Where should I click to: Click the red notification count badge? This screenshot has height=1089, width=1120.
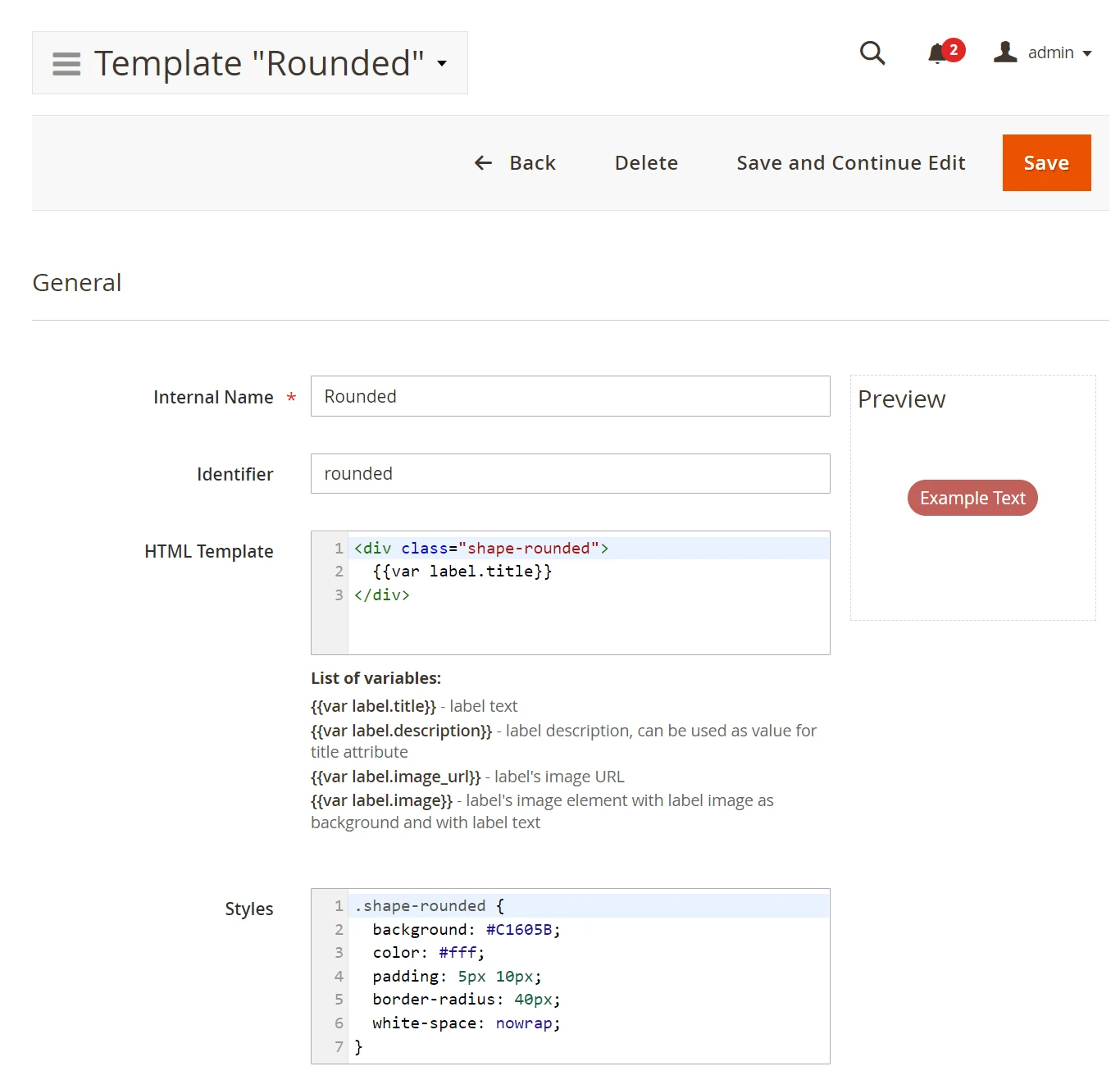pos(954,50)
